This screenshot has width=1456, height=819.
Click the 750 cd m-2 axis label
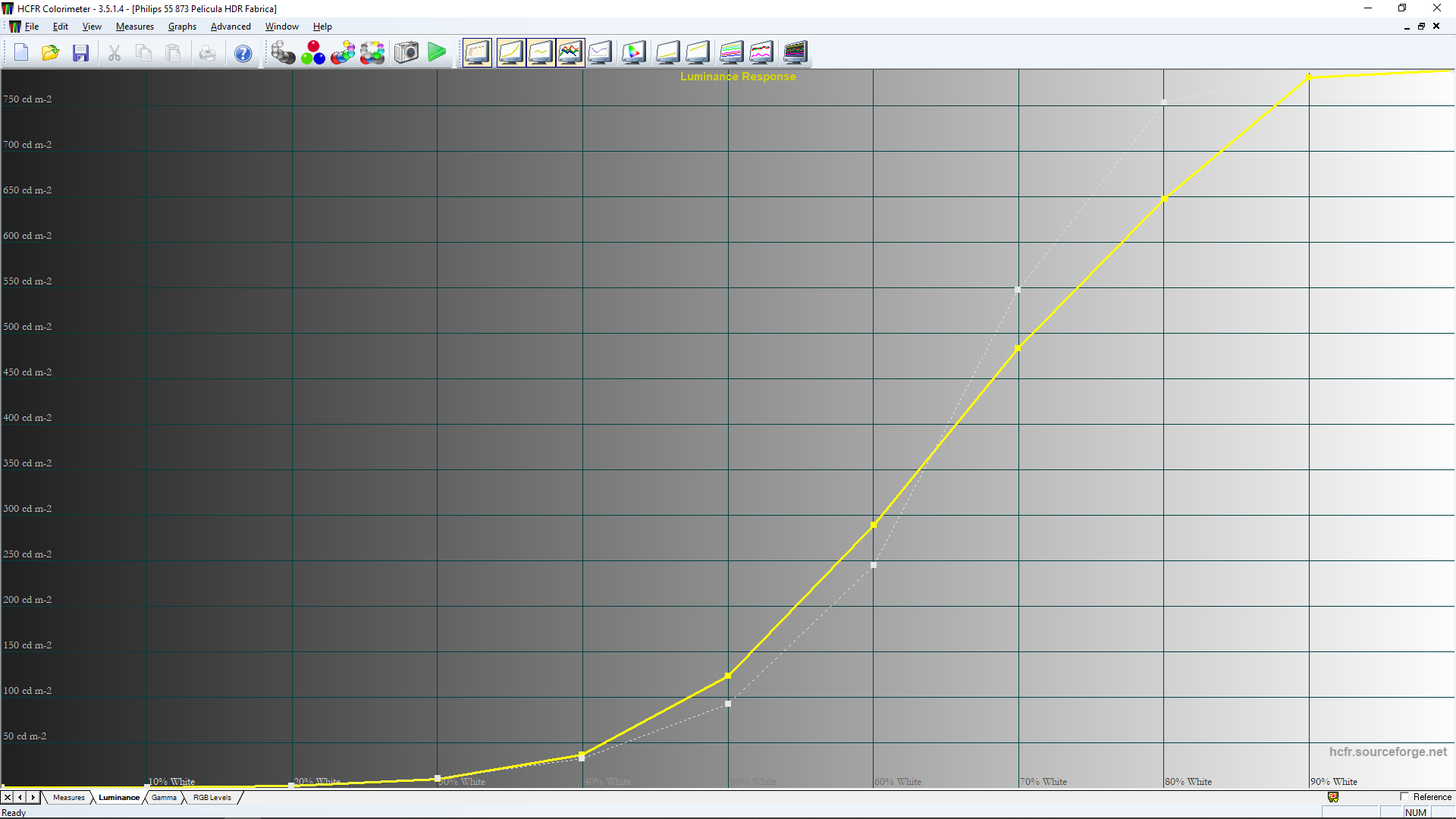27,99
